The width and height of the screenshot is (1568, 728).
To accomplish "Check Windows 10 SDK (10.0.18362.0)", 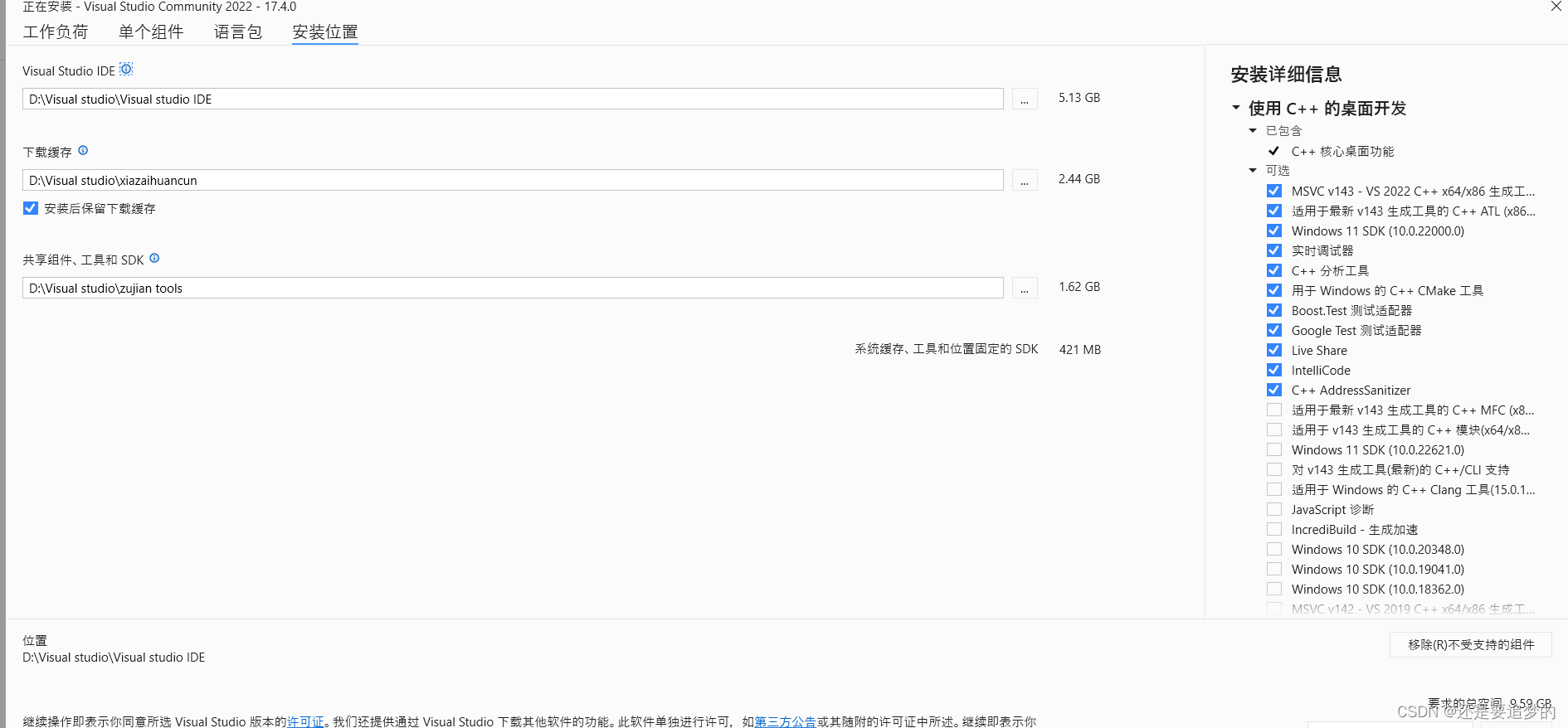I will [1274, 589].
